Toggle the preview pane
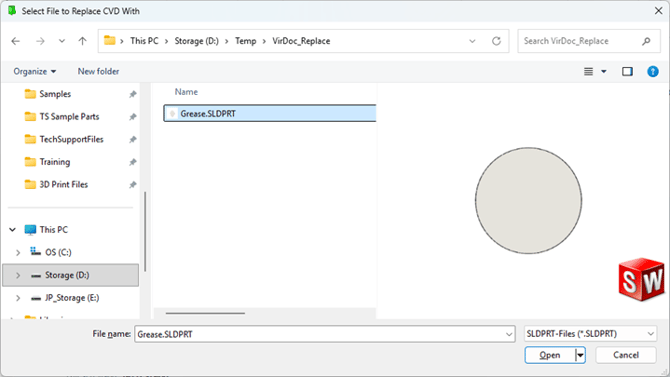 [627, 71]
